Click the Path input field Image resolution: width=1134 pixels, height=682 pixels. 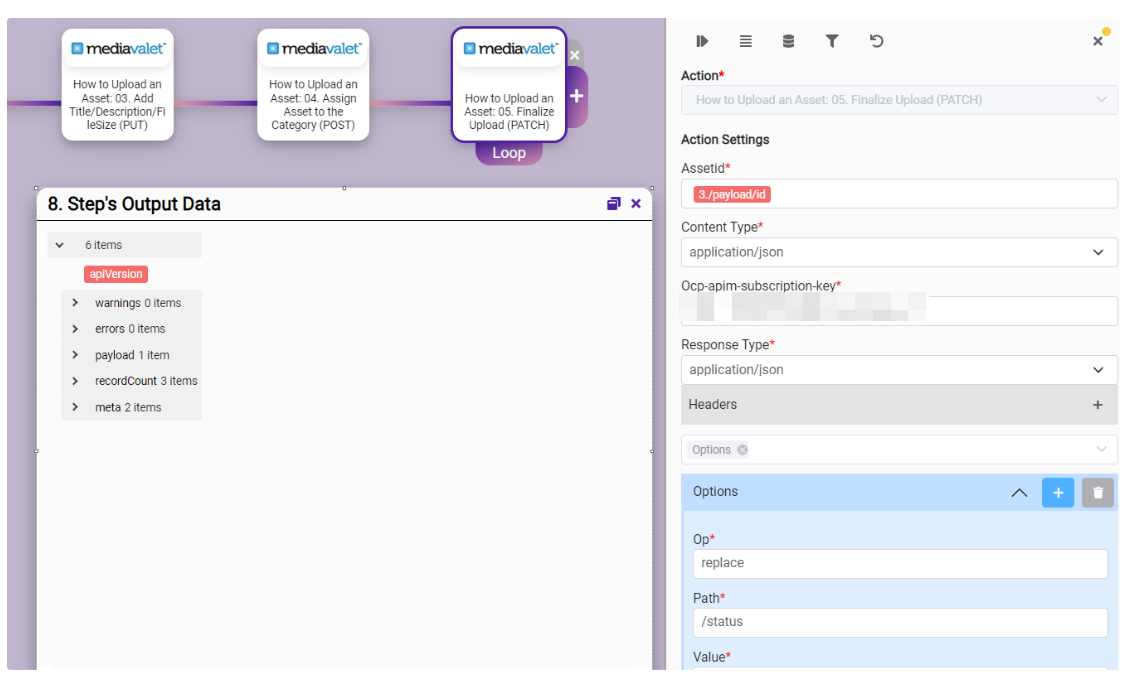click(899, 622)
